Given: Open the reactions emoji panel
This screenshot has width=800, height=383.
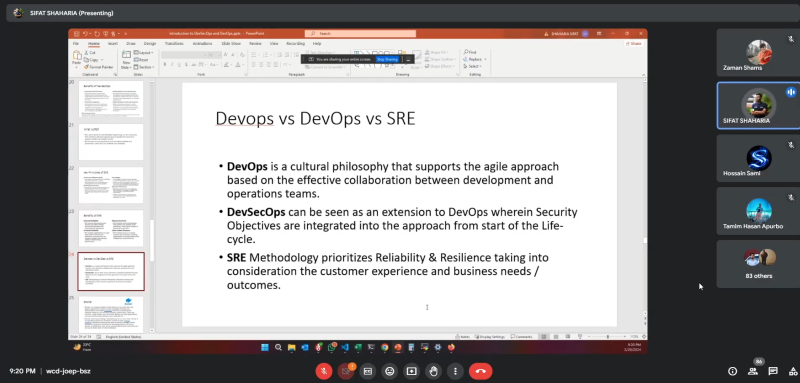Looking at the screenshot, I should pos(389,371).
